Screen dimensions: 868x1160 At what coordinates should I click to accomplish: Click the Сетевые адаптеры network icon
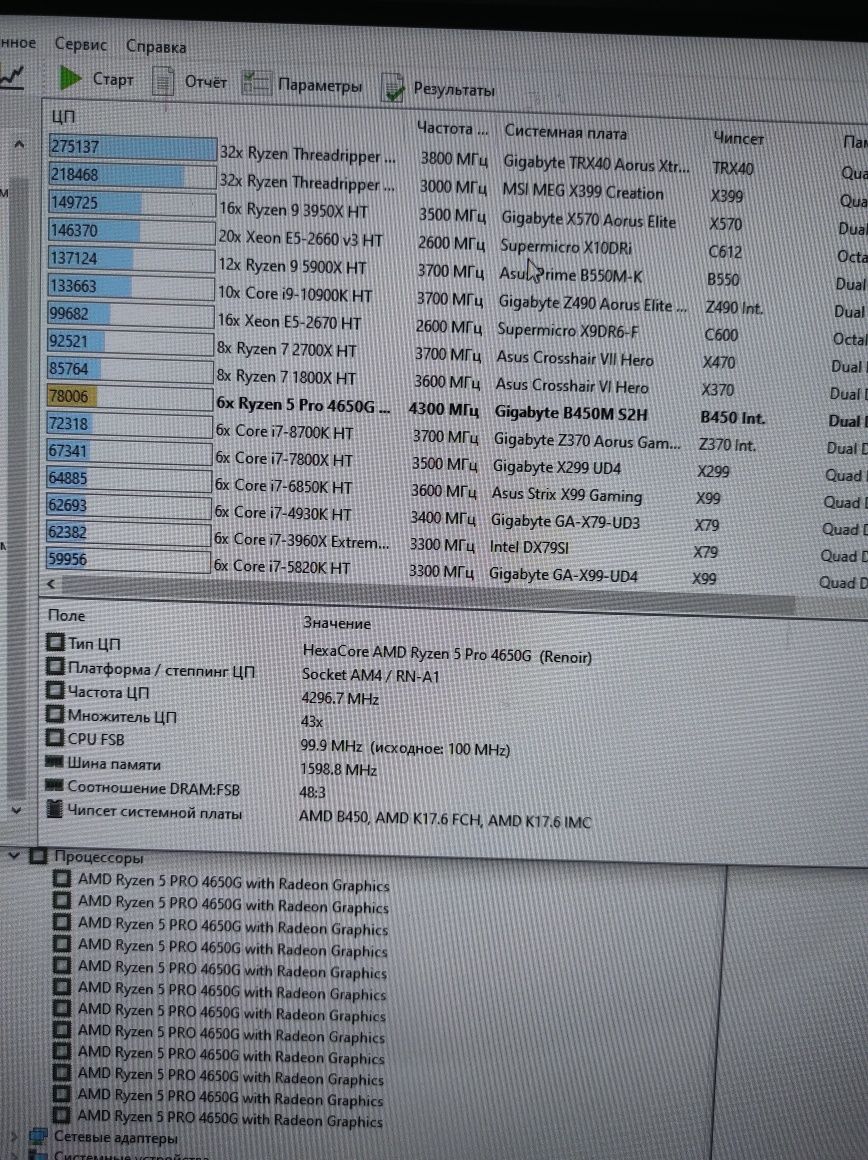pos(38,1136)
